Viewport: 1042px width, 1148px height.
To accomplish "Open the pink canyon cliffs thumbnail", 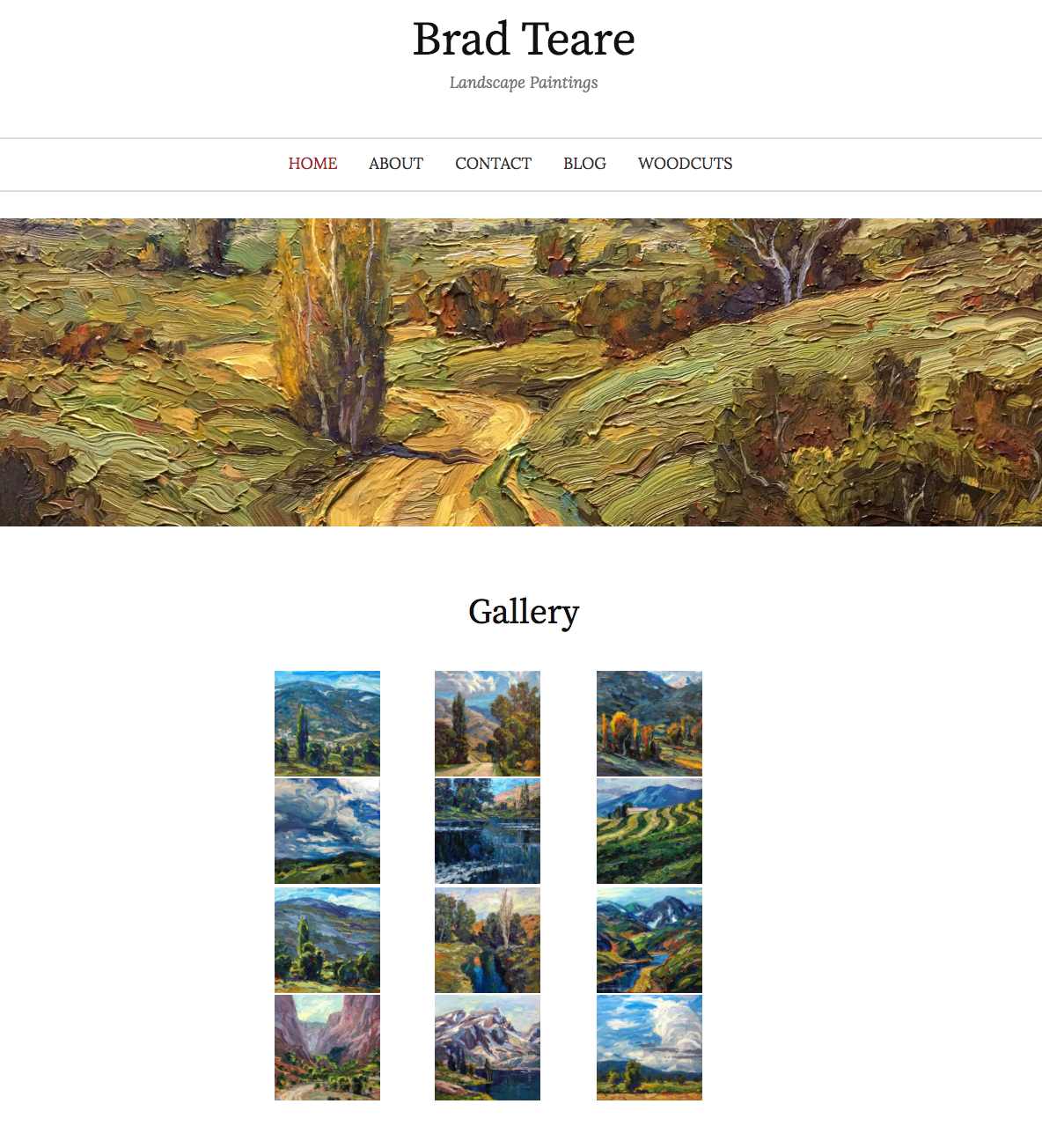I will click(x=327, y=1048).
